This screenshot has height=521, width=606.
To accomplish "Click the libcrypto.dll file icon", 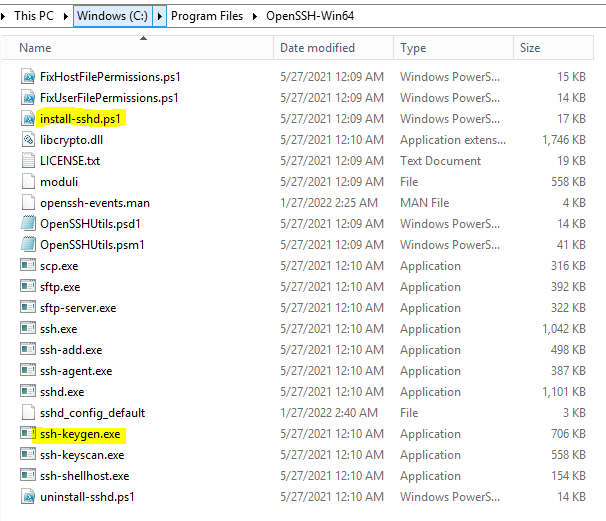I will [x=28, y=140].
